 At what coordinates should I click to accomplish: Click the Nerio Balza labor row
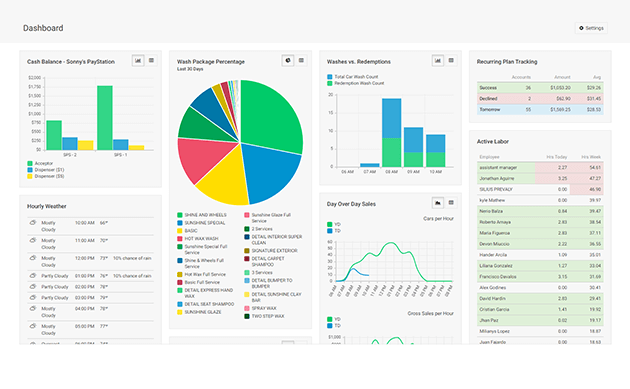coord(540,211)
